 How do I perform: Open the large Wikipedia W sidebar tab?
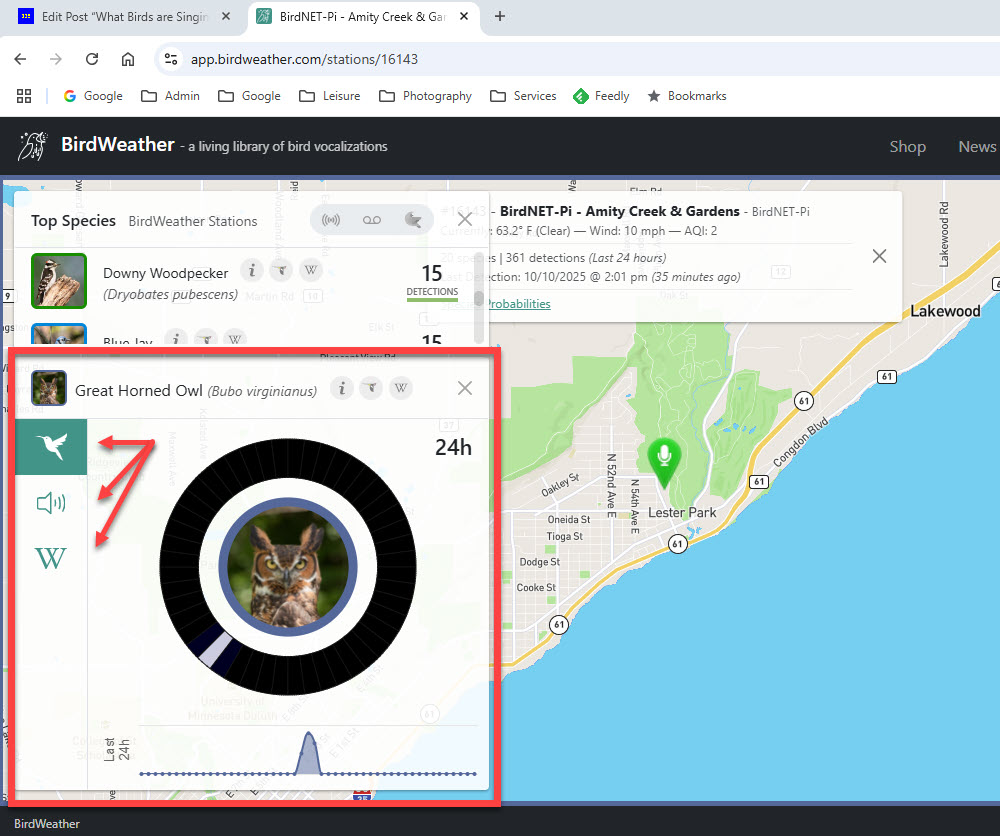(x=51, y=558)
